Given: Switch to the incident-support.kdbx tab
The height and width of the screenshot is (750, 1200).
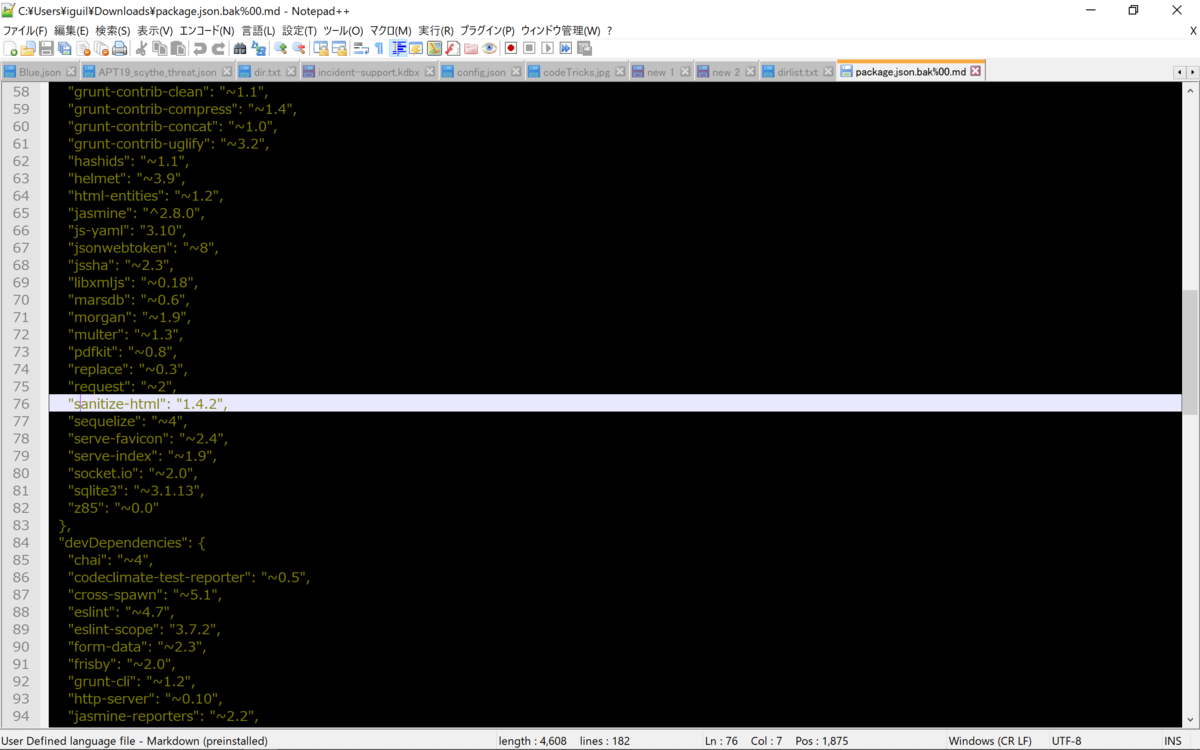Looking at the screenshot, I should pyautogui.click(x=369, y=72).
